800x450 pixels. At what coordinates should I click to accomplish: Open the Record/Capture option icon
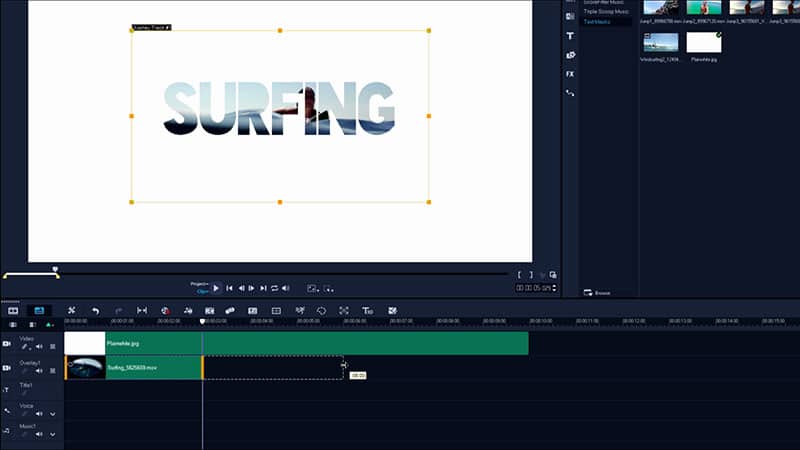165,311
